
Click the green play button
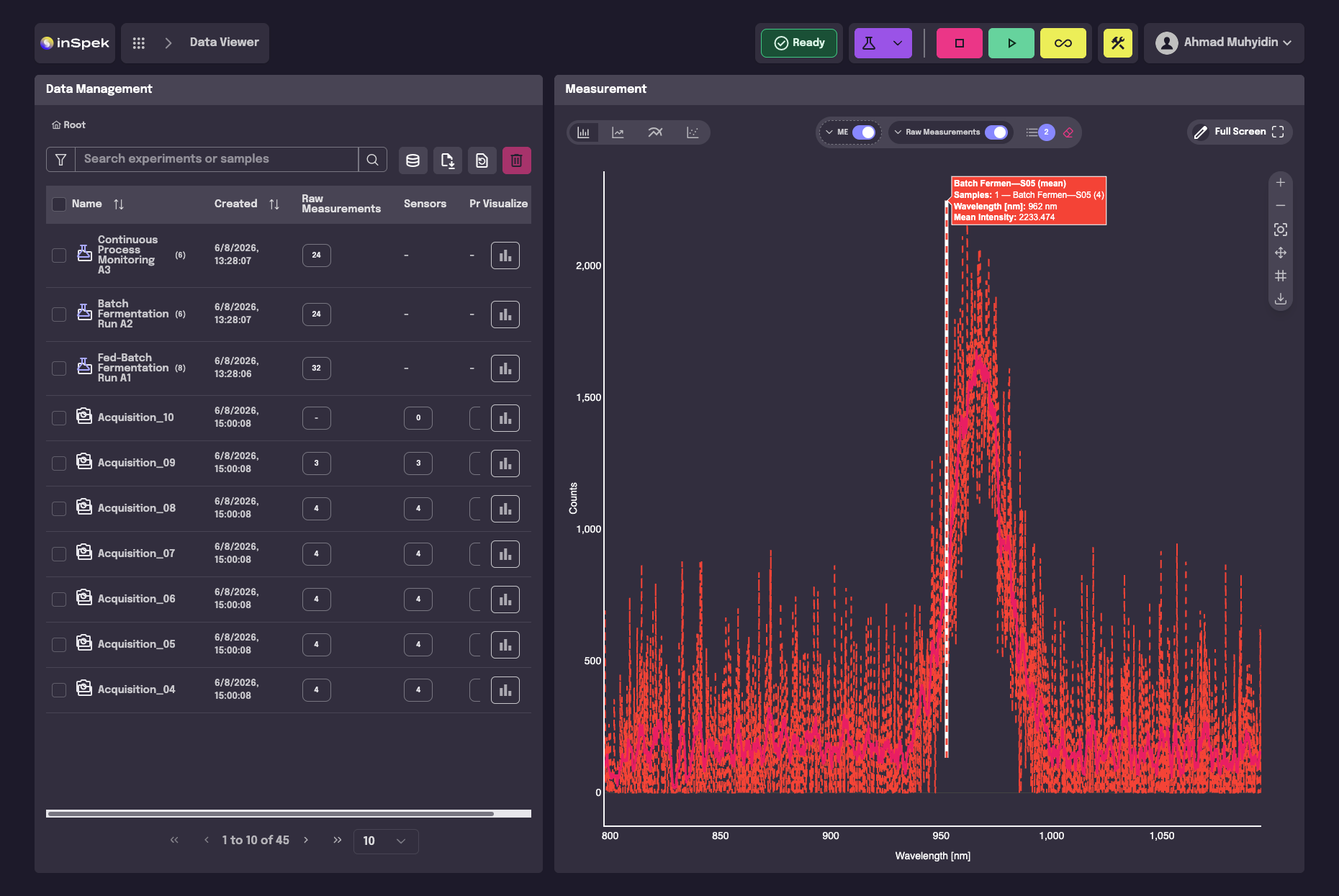coord(1011,43)
